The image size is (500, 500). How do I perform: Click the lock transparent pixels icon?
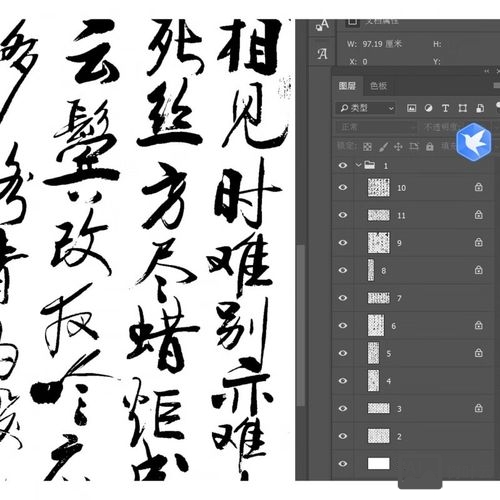point(367,147)
